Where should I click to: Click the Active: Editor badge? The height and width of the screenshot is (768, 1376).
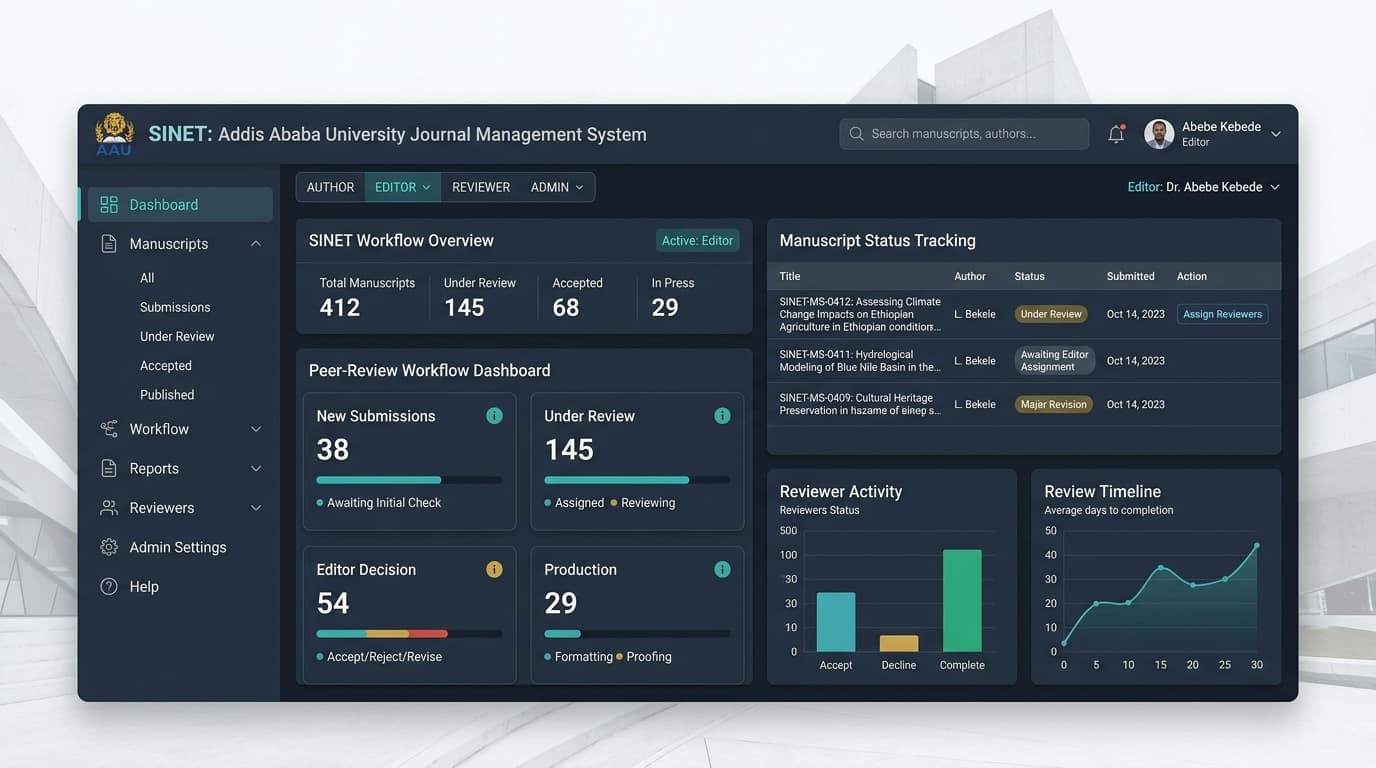(x=697, y=241)
